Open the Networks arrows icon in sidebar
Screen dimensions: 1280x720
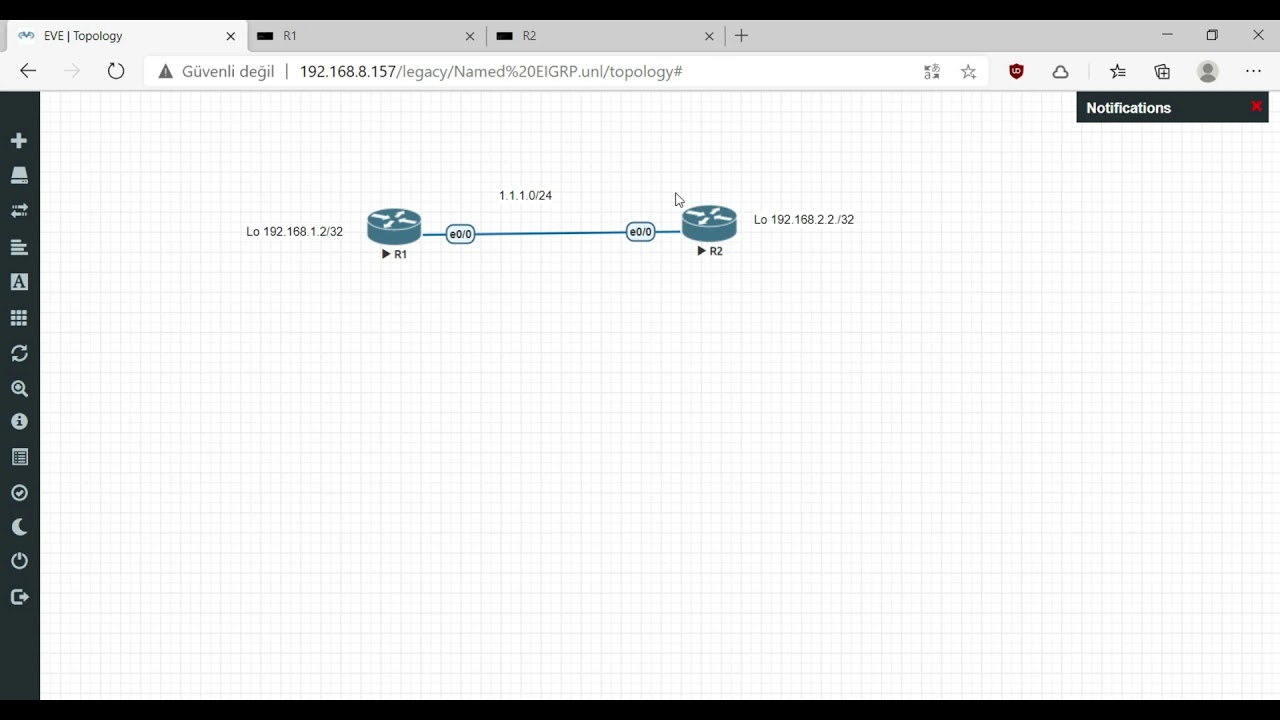pos(19,211)
